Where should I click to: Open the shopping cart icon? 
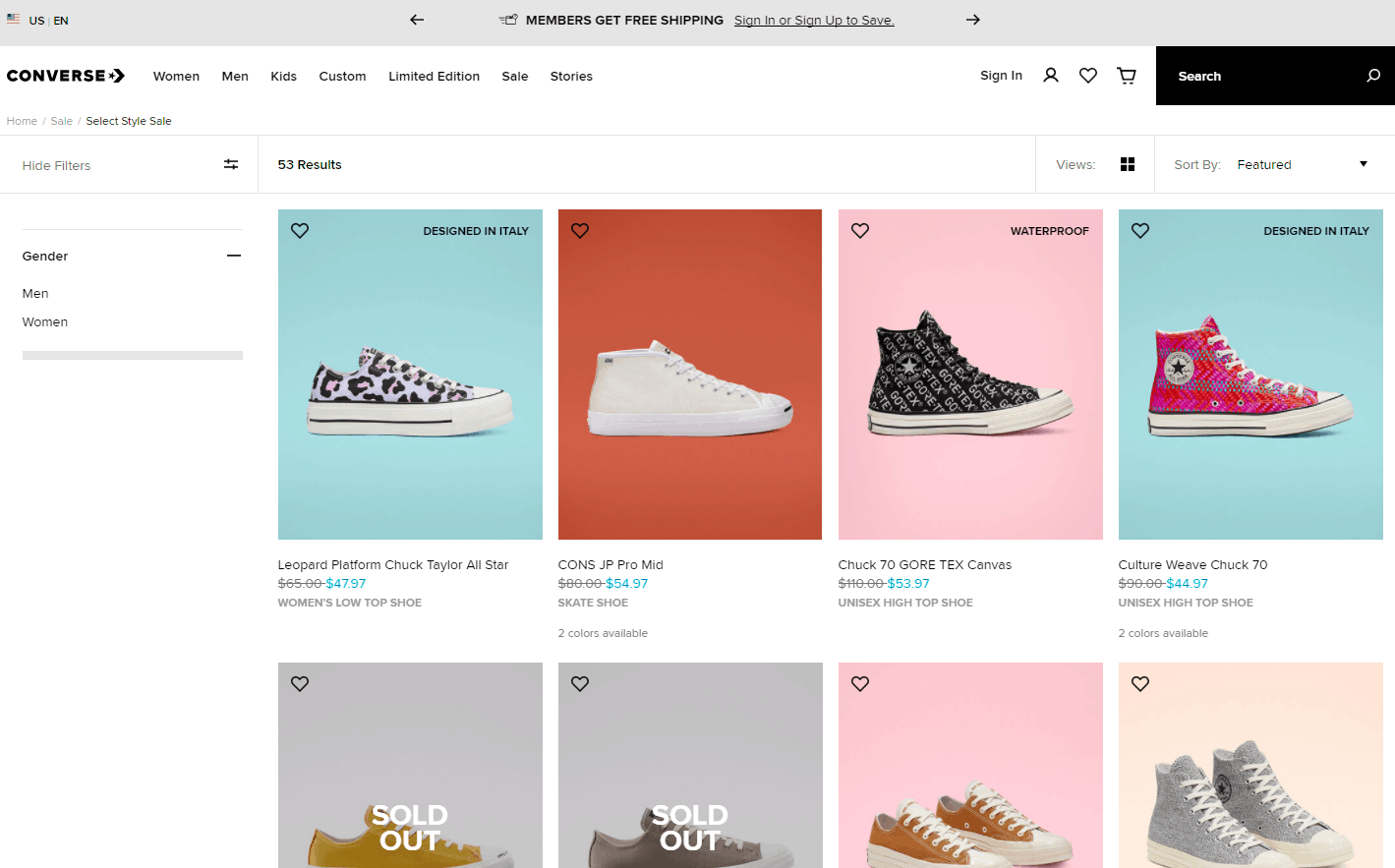[x=1127, y=76]
